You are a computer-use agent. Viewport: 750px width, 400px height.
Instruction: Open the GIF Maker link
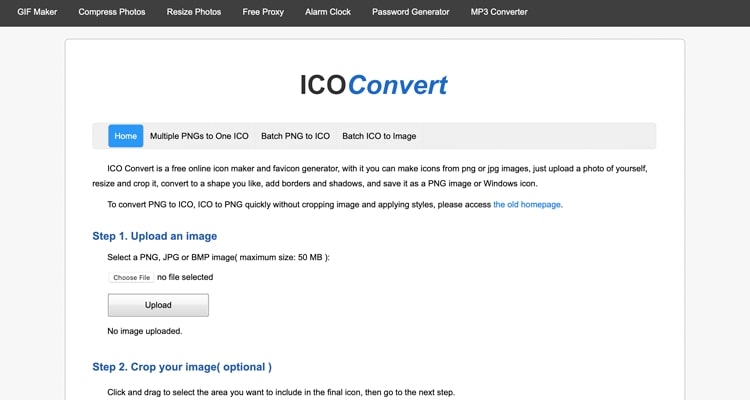(x=37, y=12)
